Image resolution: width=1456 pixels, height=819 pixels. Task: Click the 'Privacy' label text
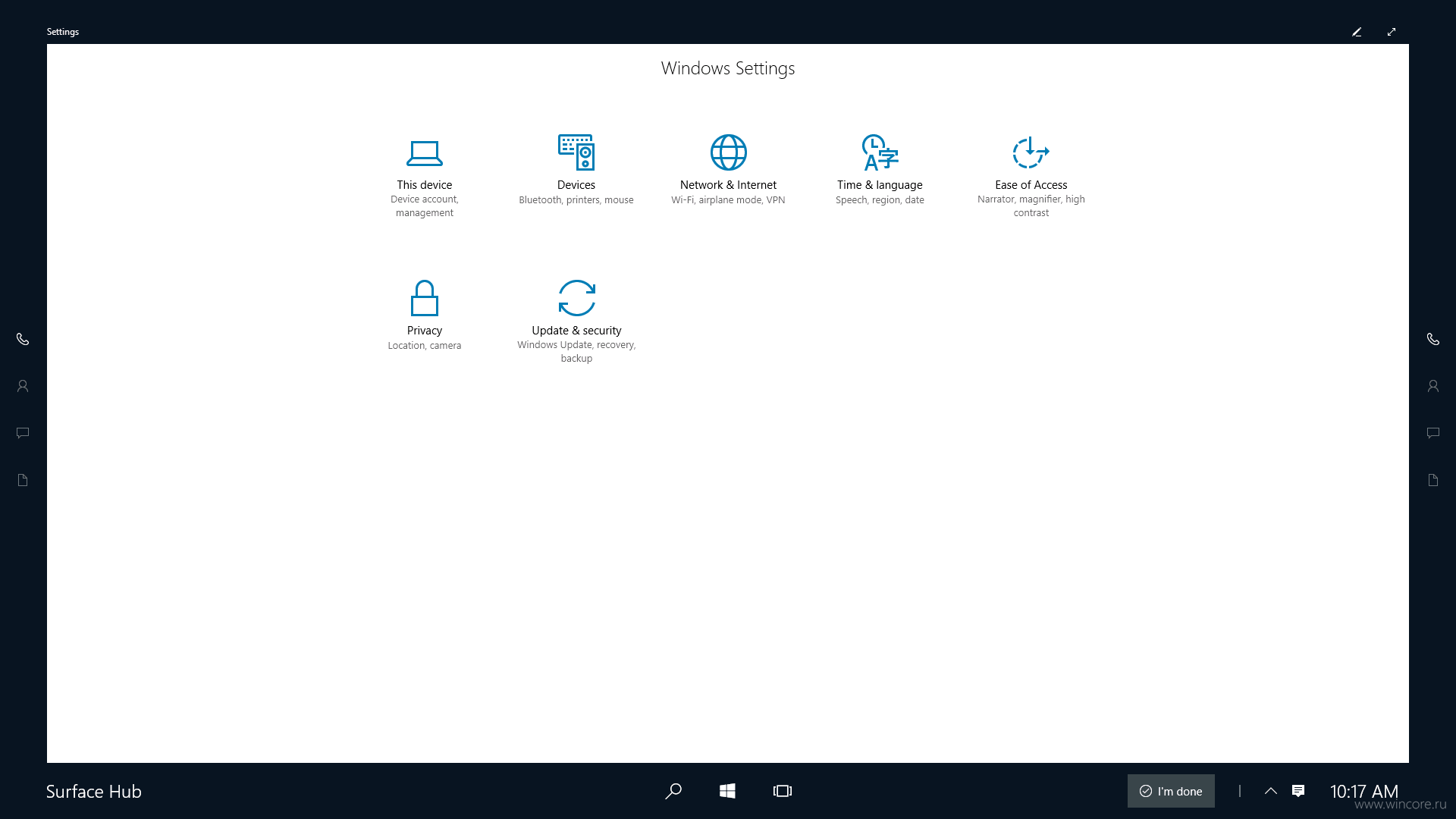pos(424,331)
